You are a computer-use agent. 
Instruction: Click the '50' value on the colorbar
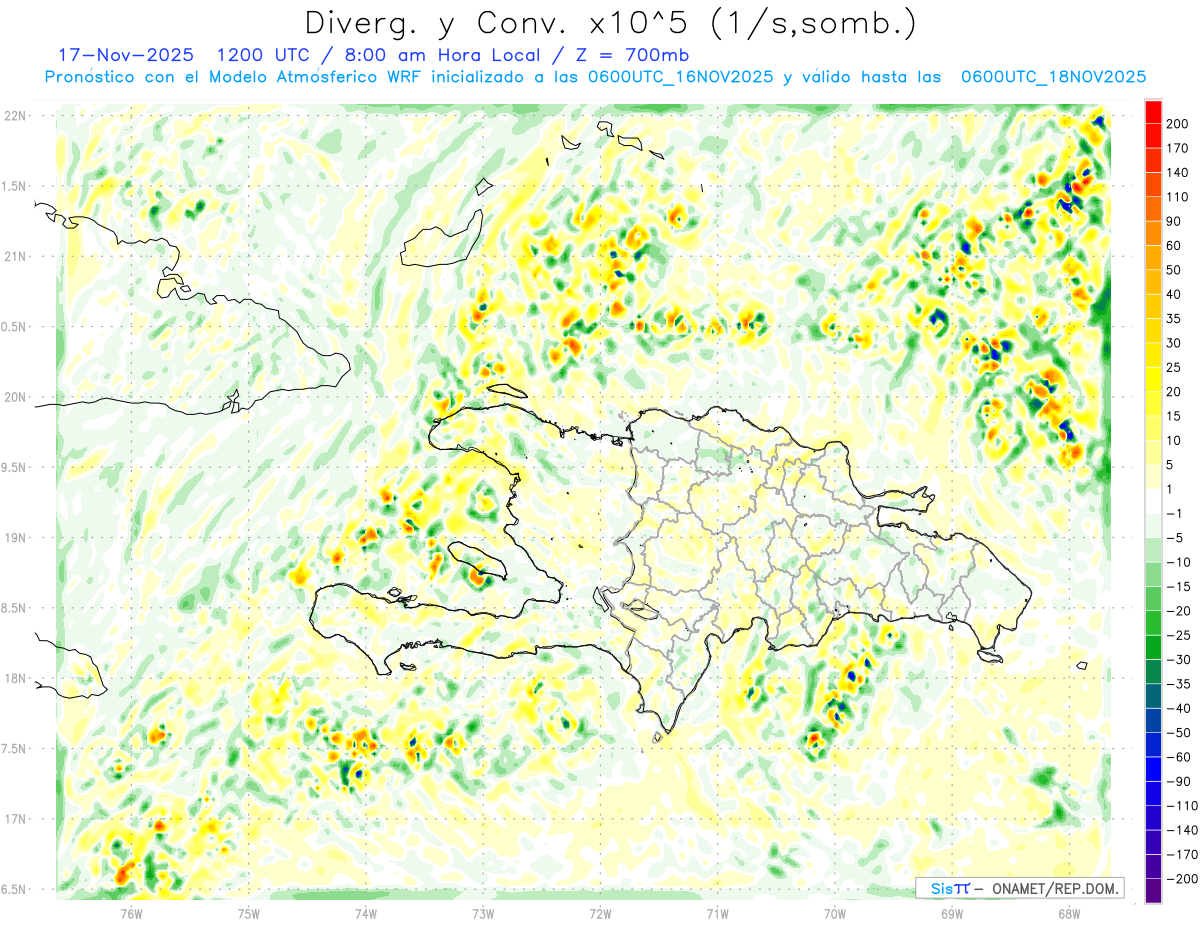pyautogui.click(x=1174, y=270)
